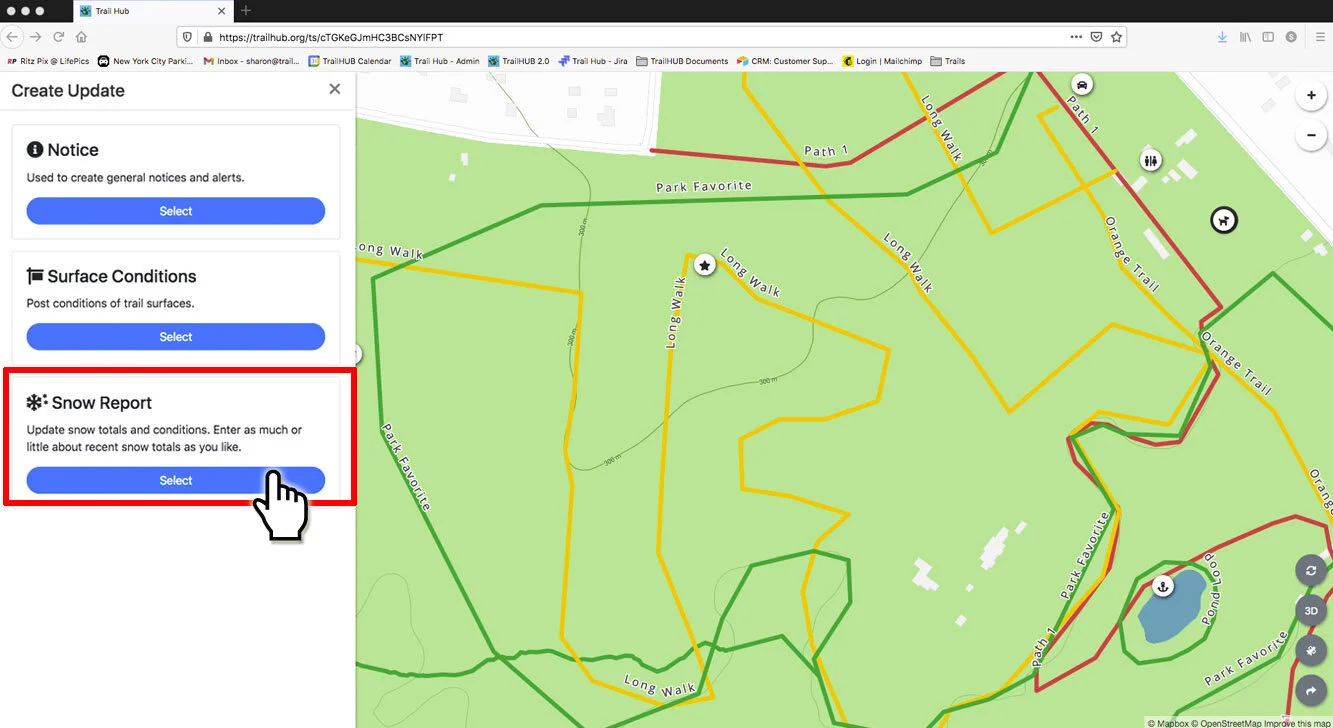This screenshot has height=728, width=1333.
Task: Open the Firefox downloads panel
Action: [x=1222, y=37]
